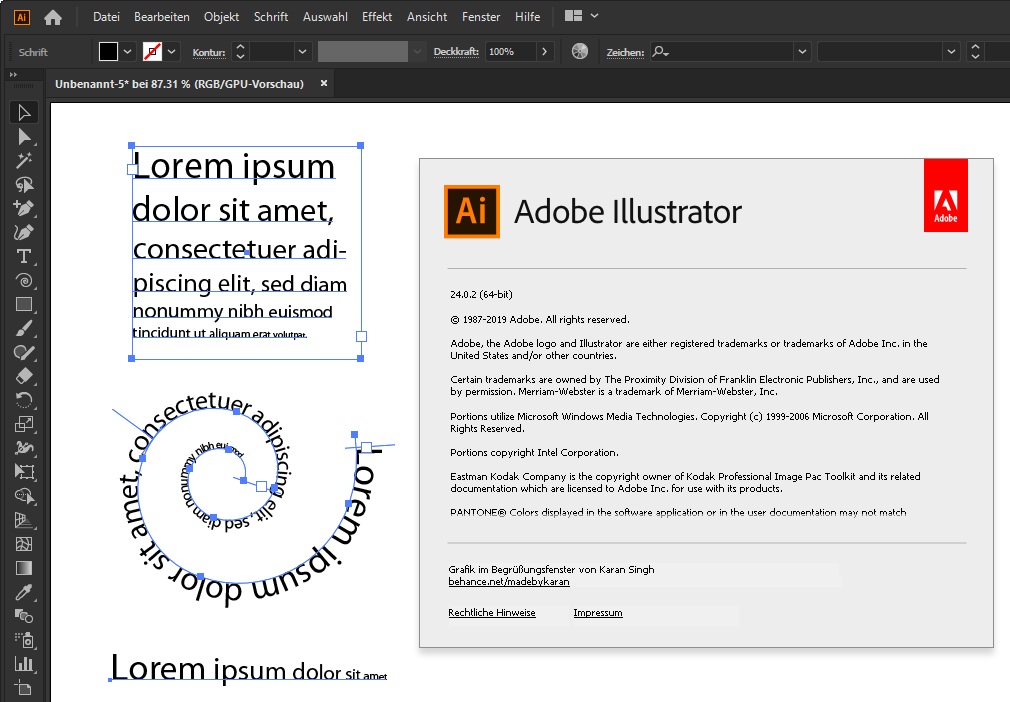Select the Direct Selection tool

click(24, 137)
